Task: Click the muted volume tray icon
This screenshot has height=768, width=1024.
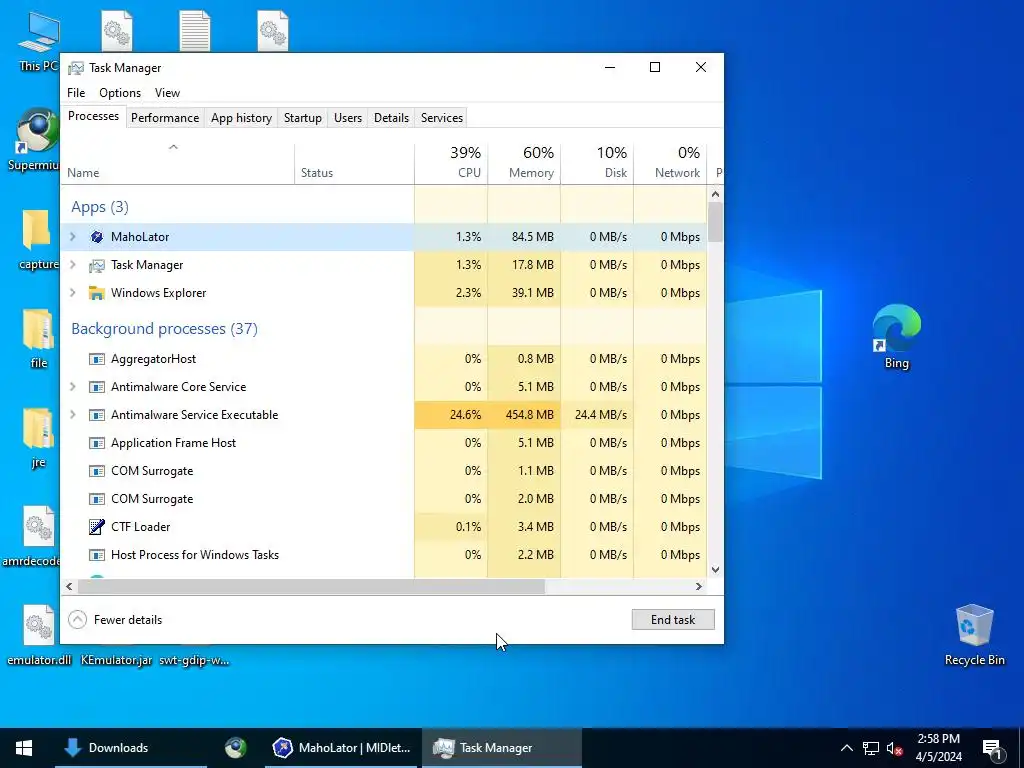Action: [894, 748]
